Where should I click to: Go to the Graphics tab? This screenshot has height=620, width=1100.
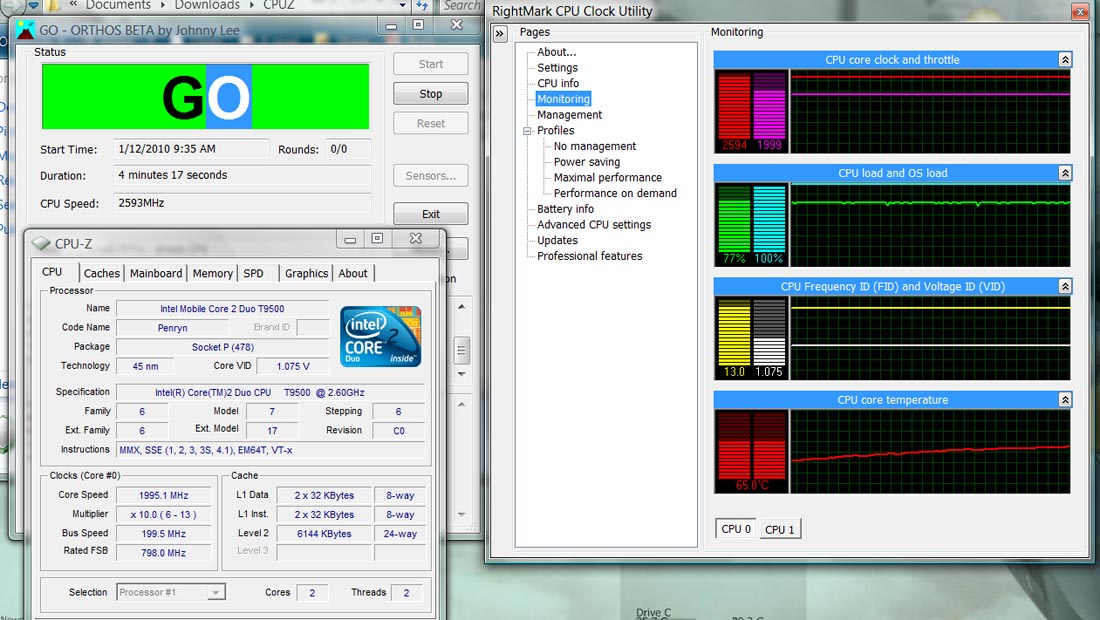pyautogui.click(x=307, y=274)
